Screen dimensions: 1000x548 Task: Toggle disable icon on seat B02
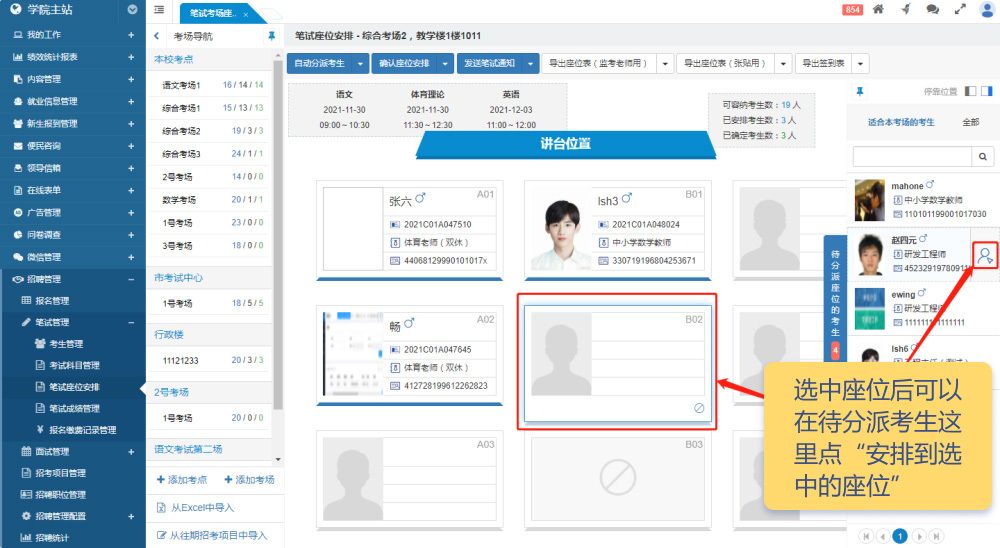[x=699, y=408]
